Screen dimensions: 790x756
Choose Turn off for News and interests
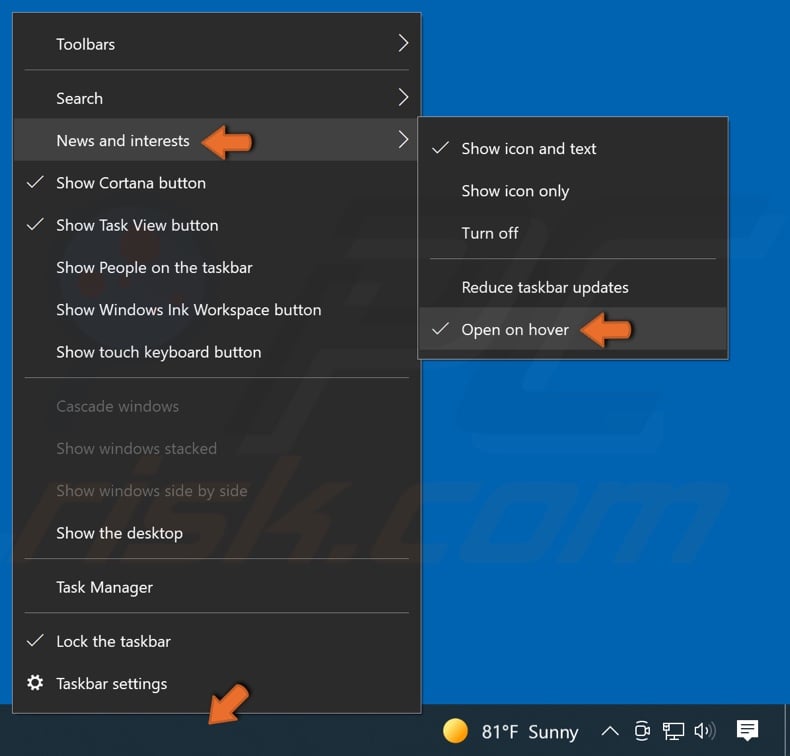point(573,233)
